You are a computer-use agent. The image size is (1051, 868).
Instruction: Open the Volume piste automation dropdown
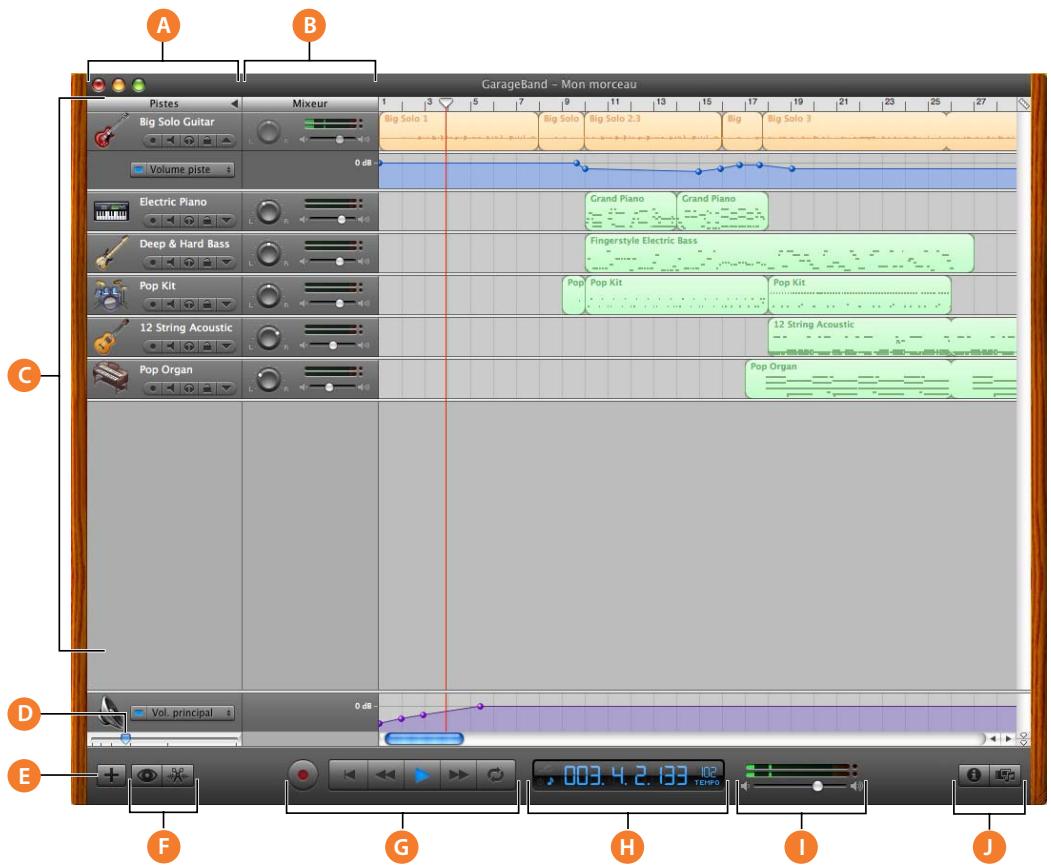click(182, 169)
